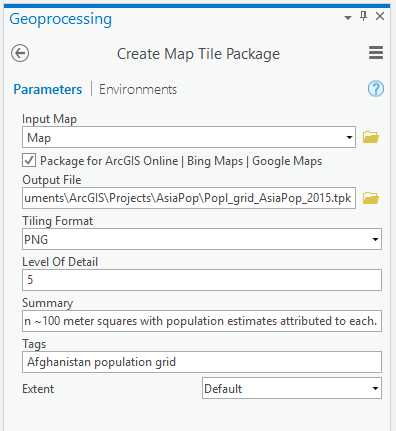Click the Extent label
The image size is (396, 431).
point(38,389)
